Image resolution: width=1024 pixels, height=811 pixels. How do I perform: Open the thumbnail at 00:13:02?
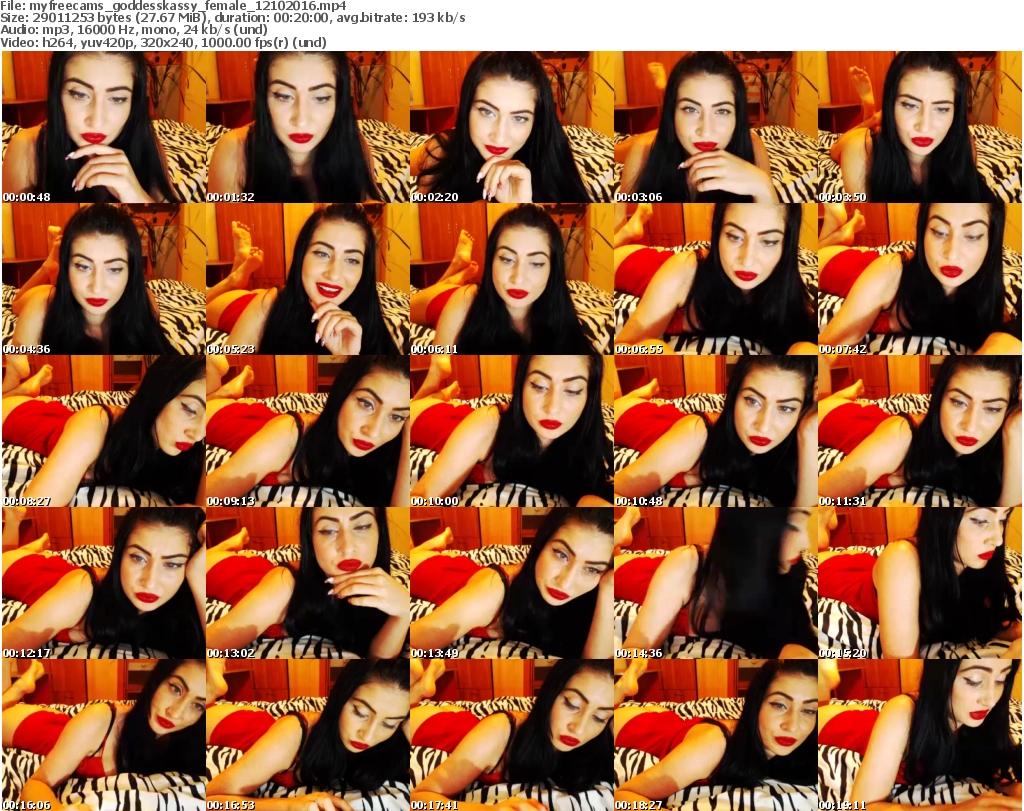307,583
